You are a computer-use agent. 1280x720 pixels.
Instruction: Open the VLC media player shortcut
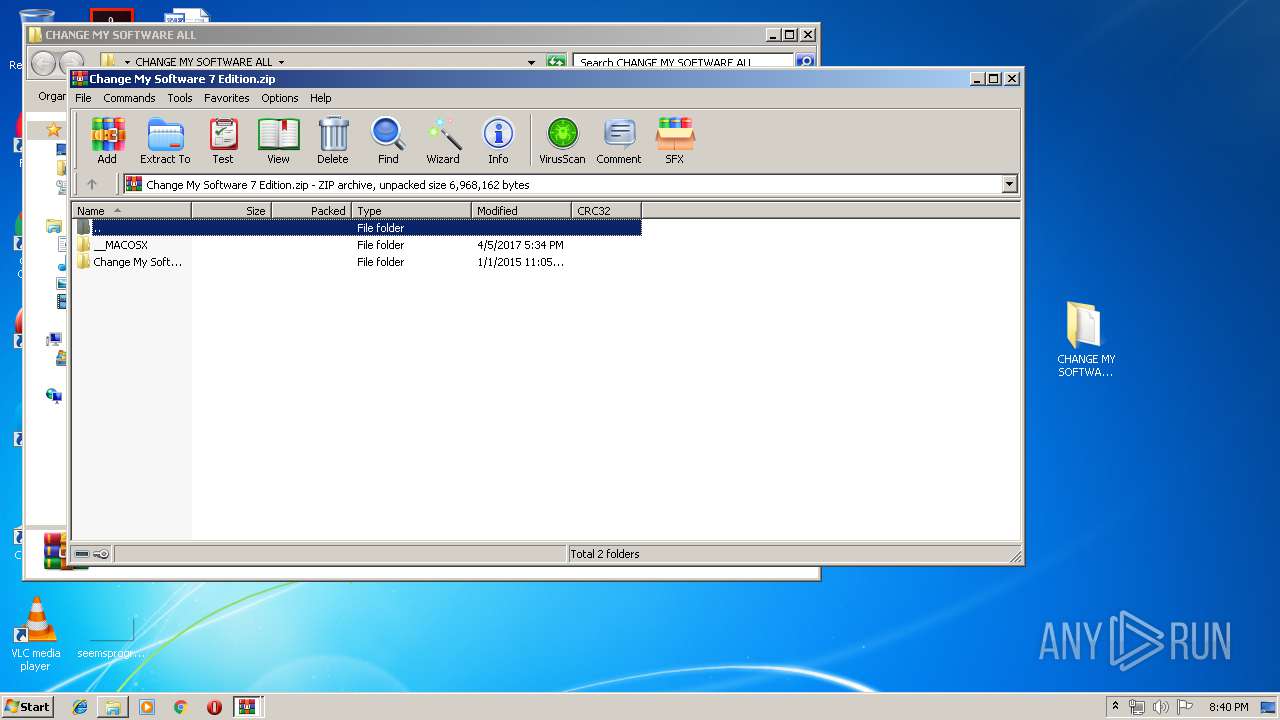36,634
